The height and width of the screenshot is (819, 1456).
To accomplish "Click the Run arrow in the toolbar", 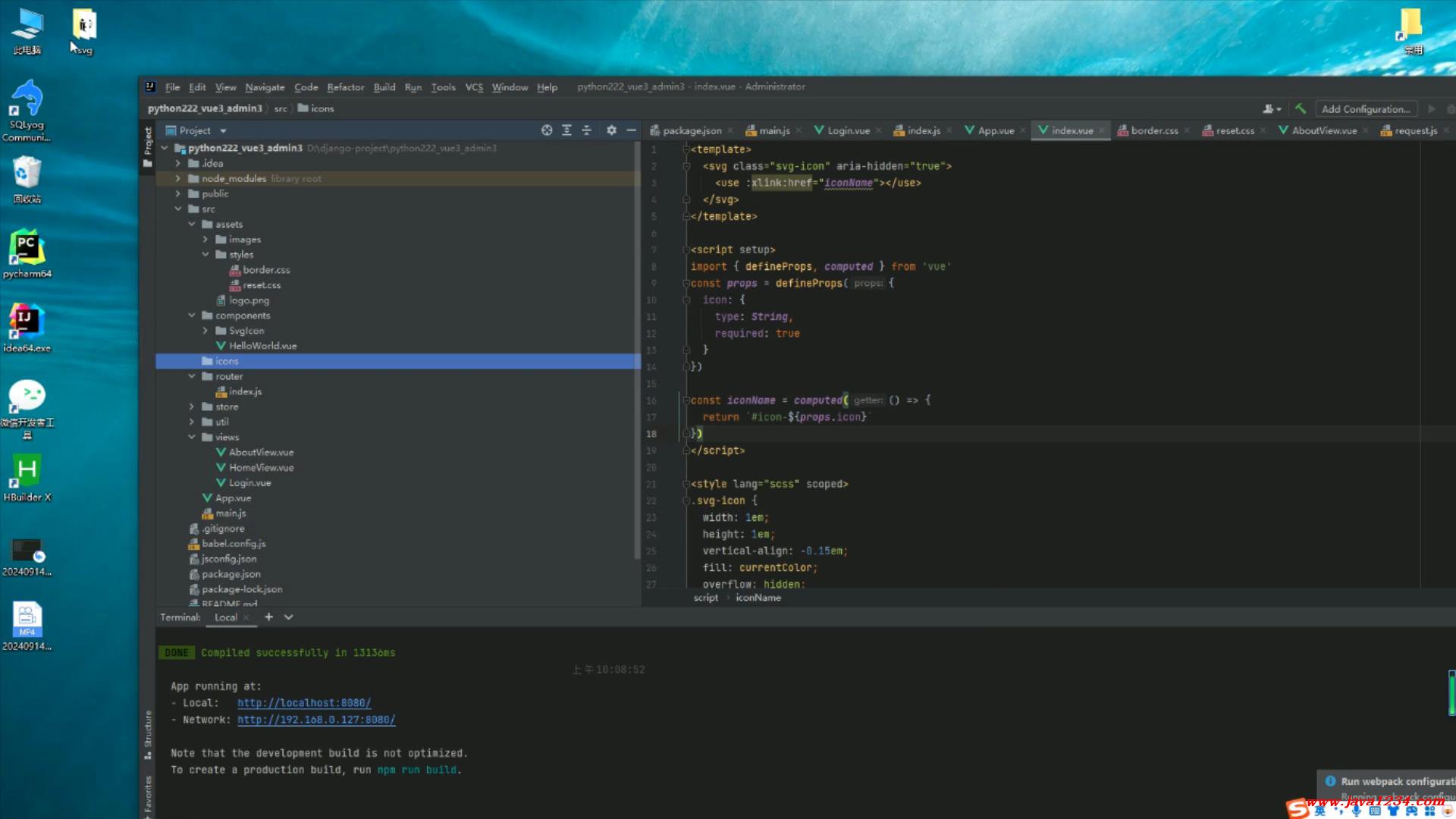I will (1432, 108).
